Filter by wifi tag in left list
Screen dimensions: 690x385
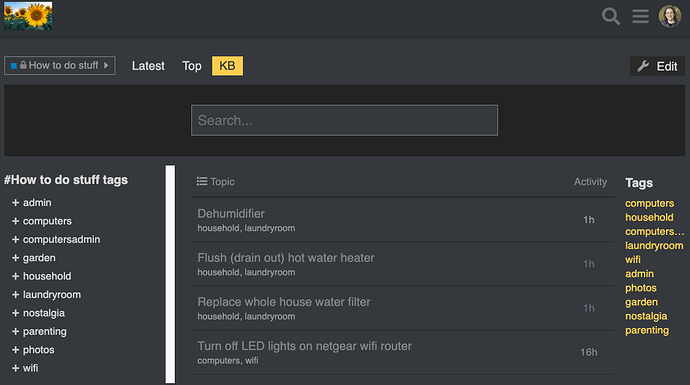point(30,368)
